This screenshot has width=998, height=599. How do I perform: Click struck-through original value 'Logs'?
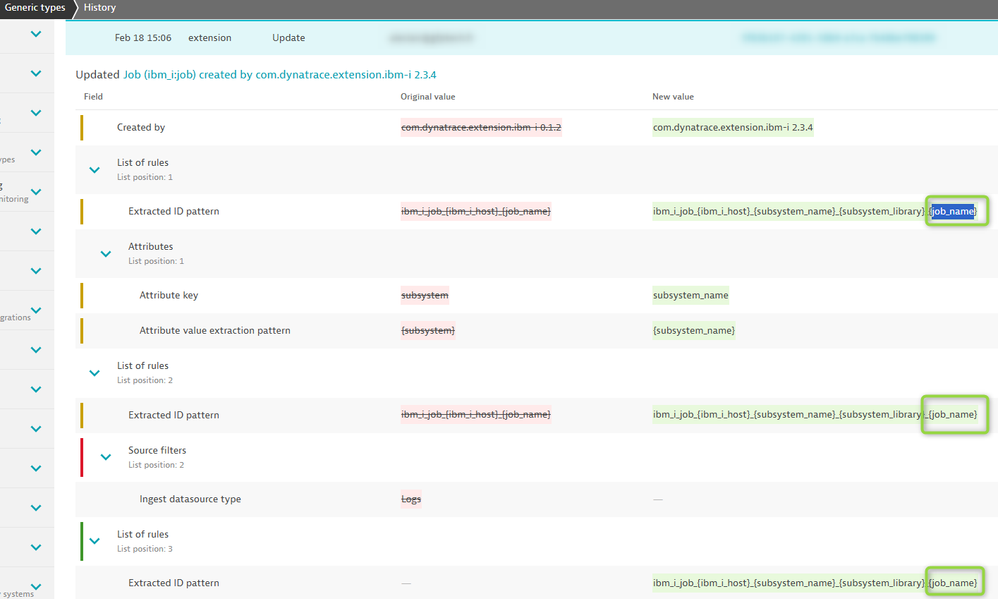pyautogui.click(x=411, y=499)
